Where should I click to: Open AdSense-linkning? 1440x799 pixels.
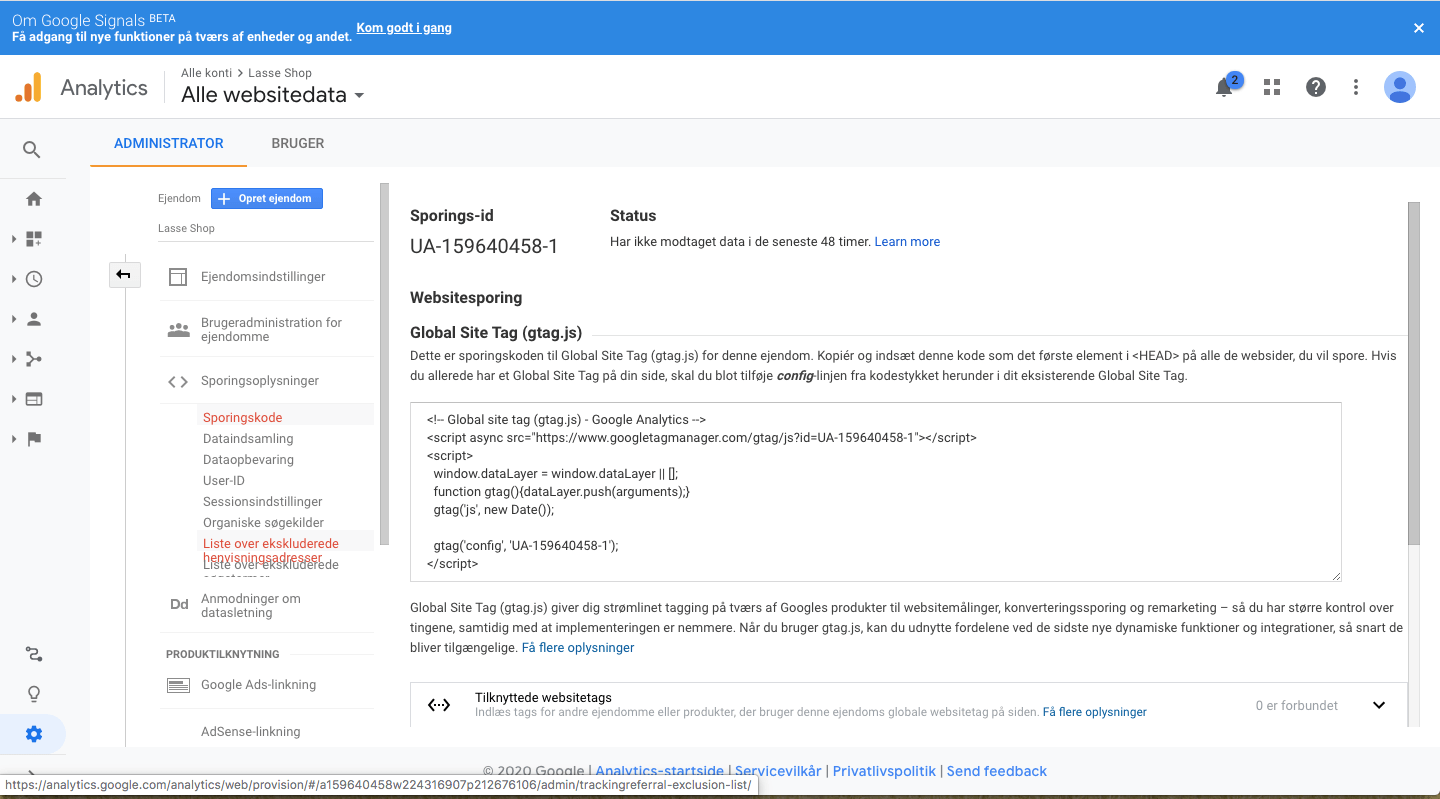(x=250, y=731)
